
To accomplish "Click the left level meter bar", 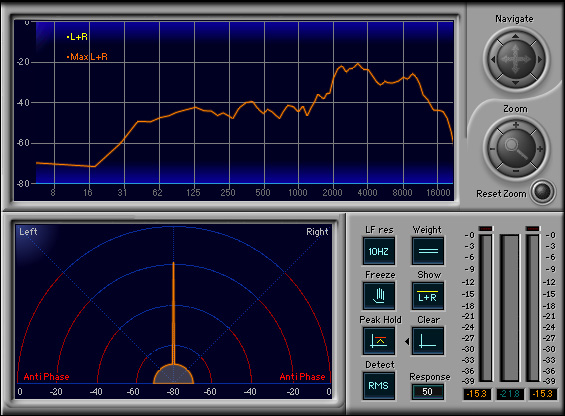I will tap(485, 308).
